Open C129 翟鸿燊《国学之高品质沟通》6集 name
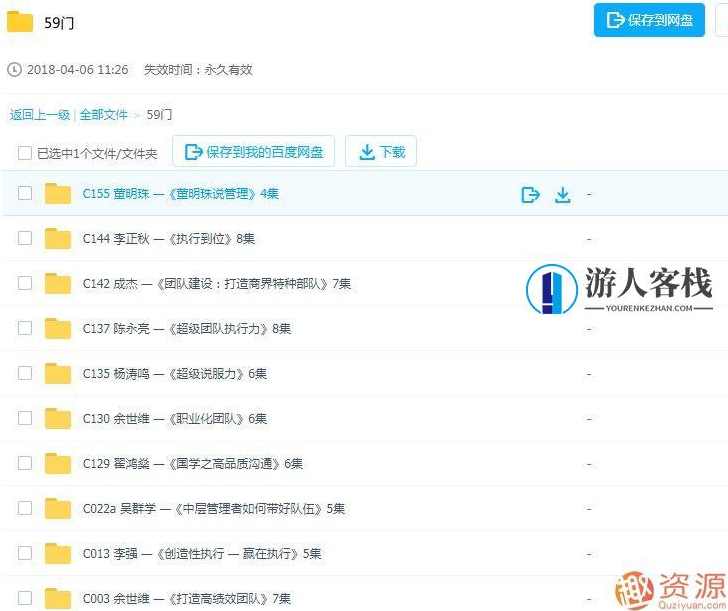 tap(193, 463)
